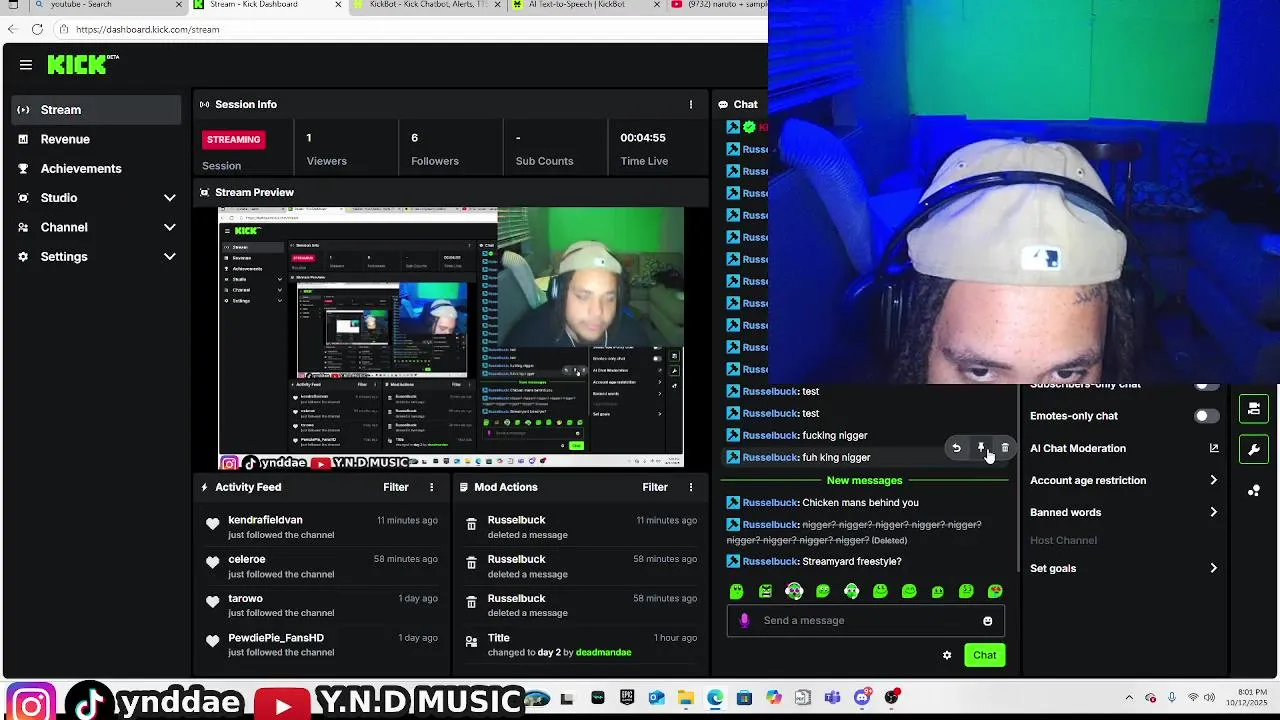1280x720 pixels.
Task: Click the New messages indicator in chat
Action: tap(864, 481)
